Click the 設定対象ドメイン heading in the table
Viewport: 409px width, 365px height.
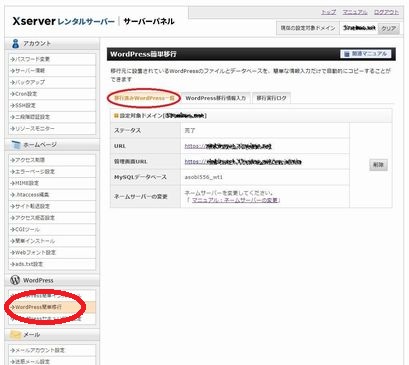pos(160,116)
